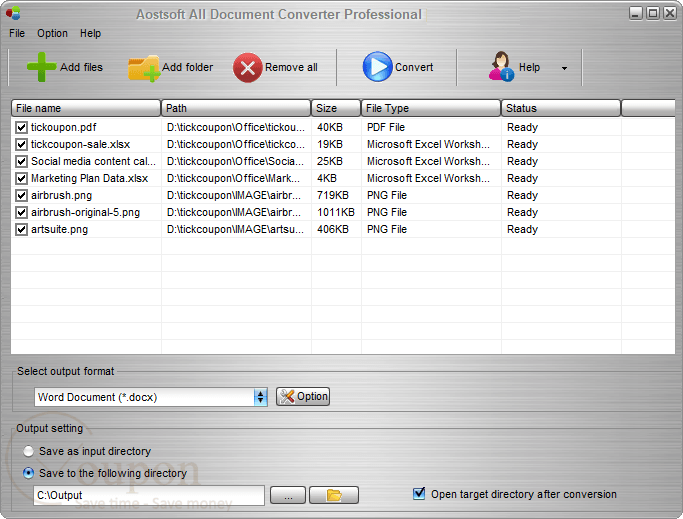This screenshot has width=683, height=519.
Task: Toggle Marketing Plan Data.xlsx checkbox
Action: pos(21,178)
